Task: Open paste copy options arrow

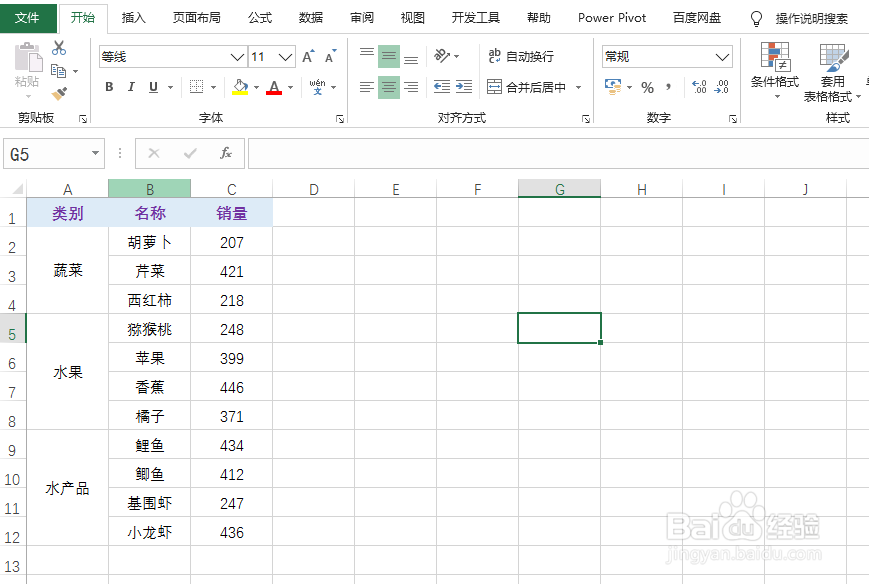Action: pos(75,71)
